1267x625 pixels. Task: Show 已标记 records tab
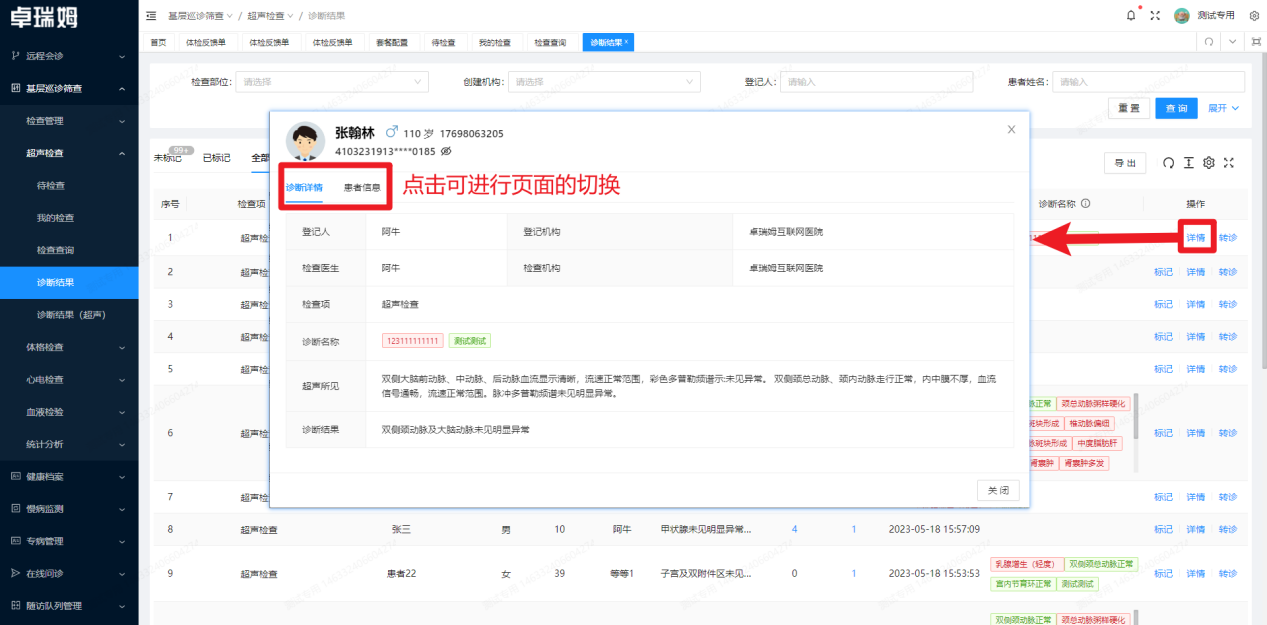point(216,158)
